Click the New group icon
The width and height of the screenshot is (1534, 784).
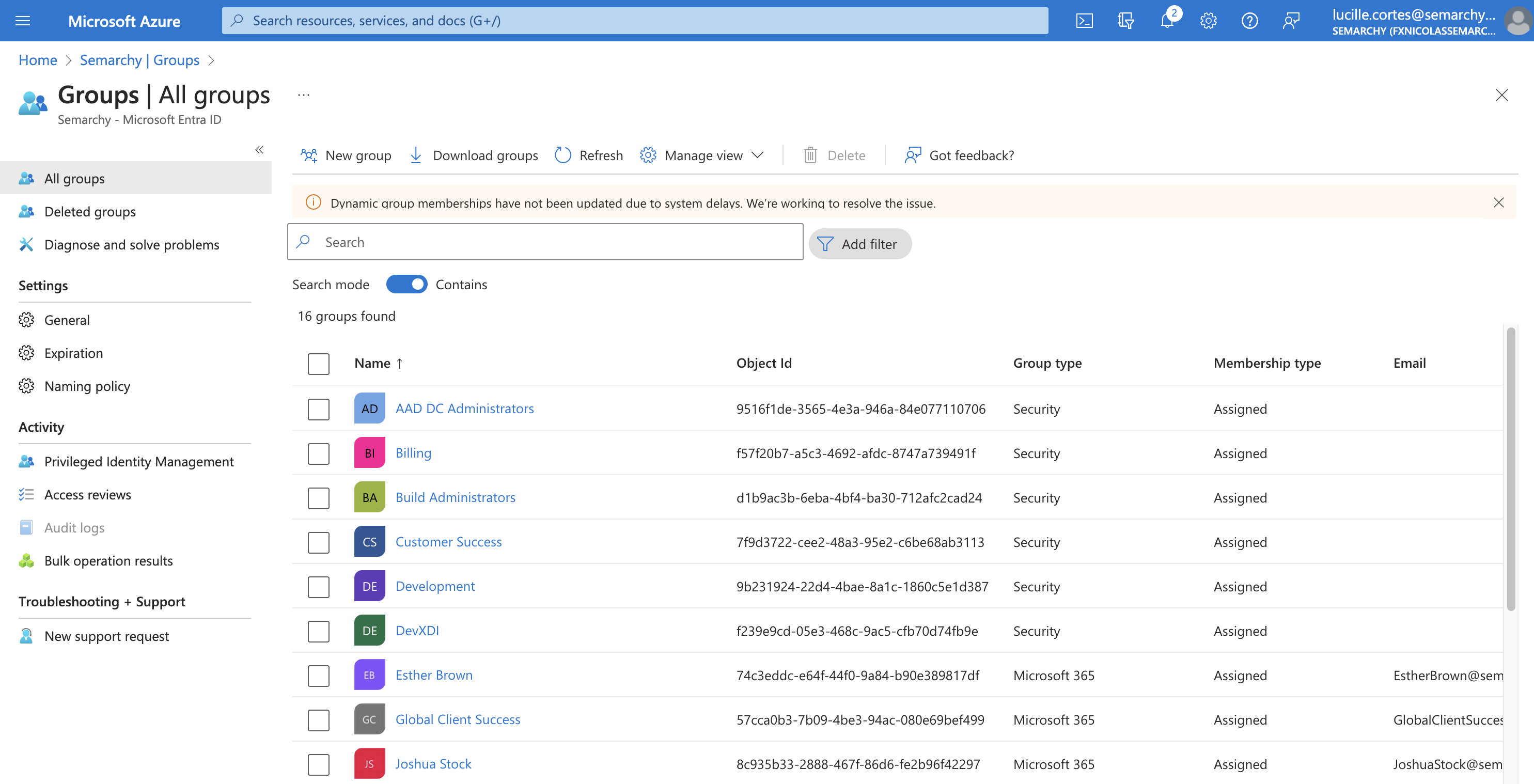[x=308, y=155]
